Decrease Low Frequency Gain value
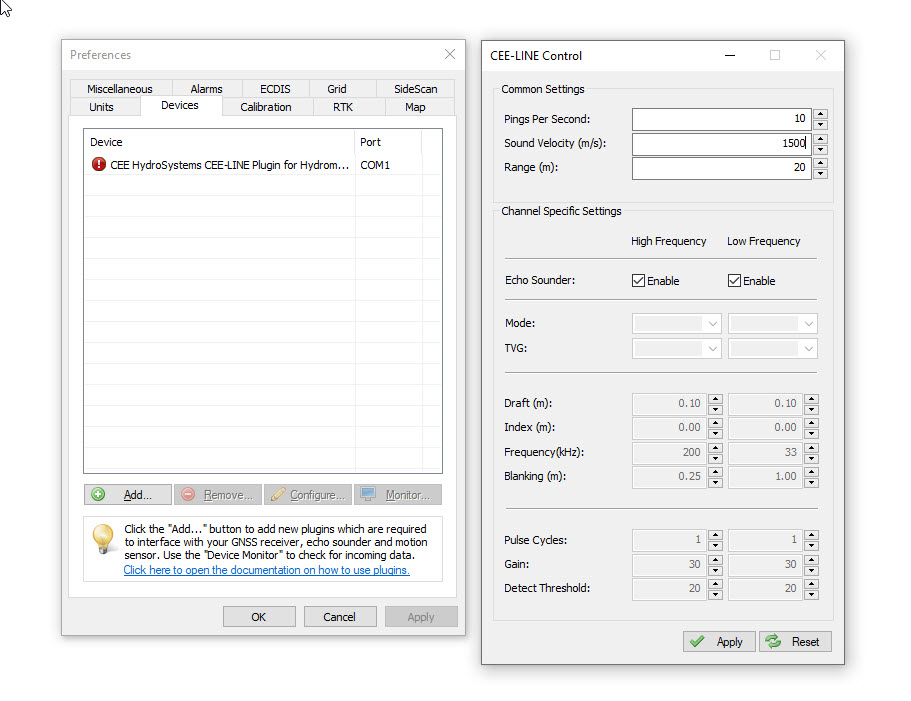Viewport: 911px width, 701px height. [812, 570]
